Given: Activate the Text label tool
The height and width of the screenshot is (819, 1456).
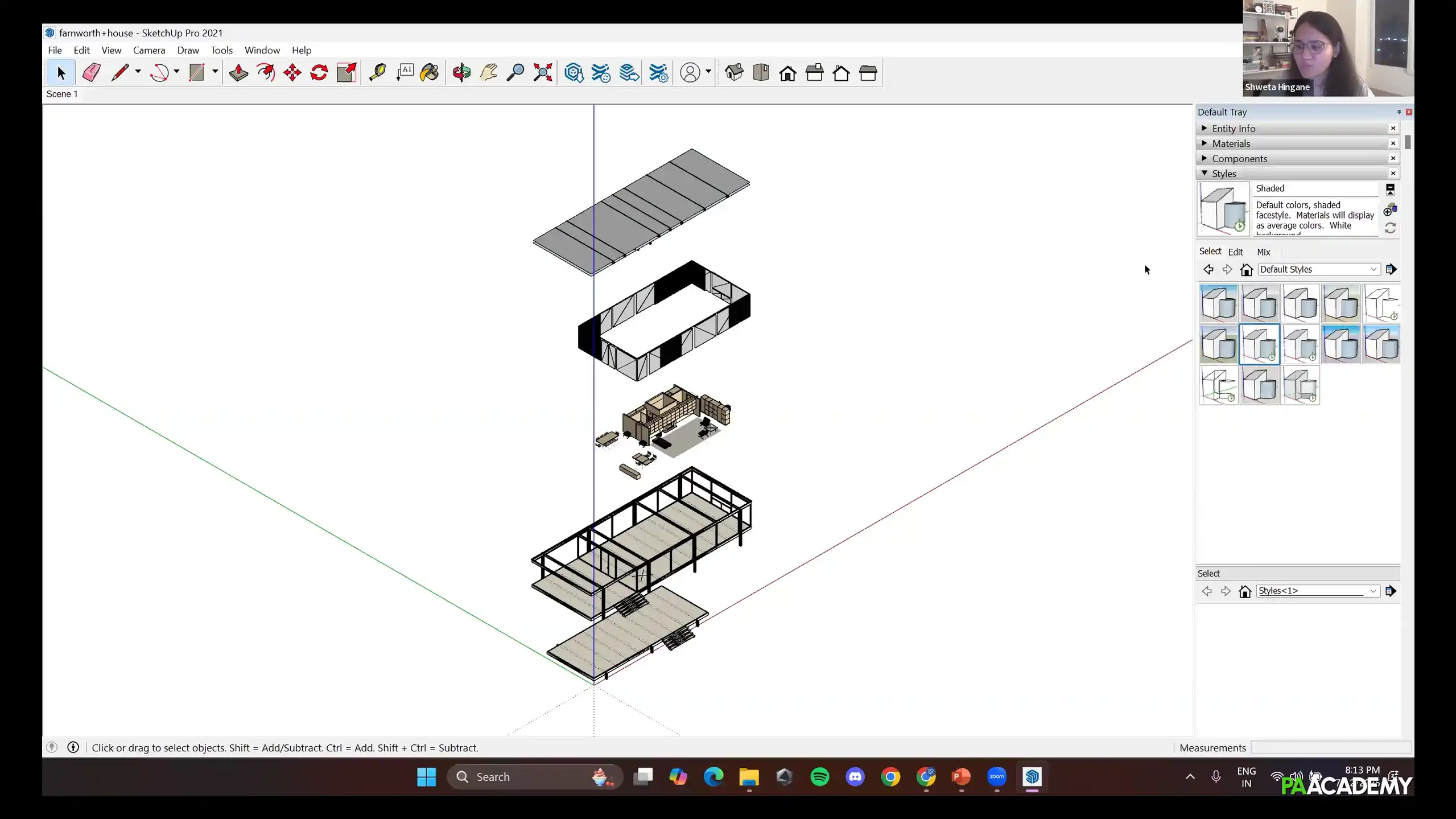Looking at the screenshot, I should 405,73.
